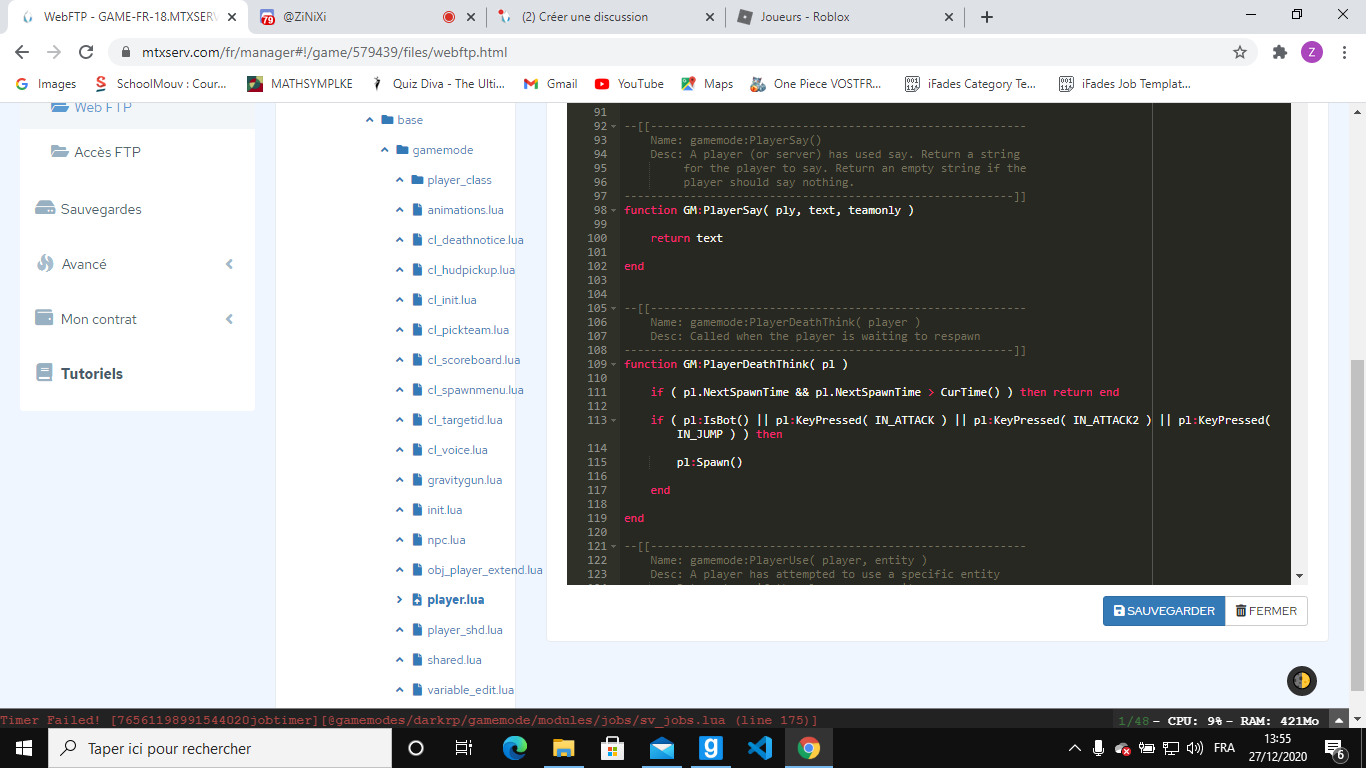Expand the Mon contrat submenu chevron
This screenshot has height=768, width=1366.
(x=229, y=319)
